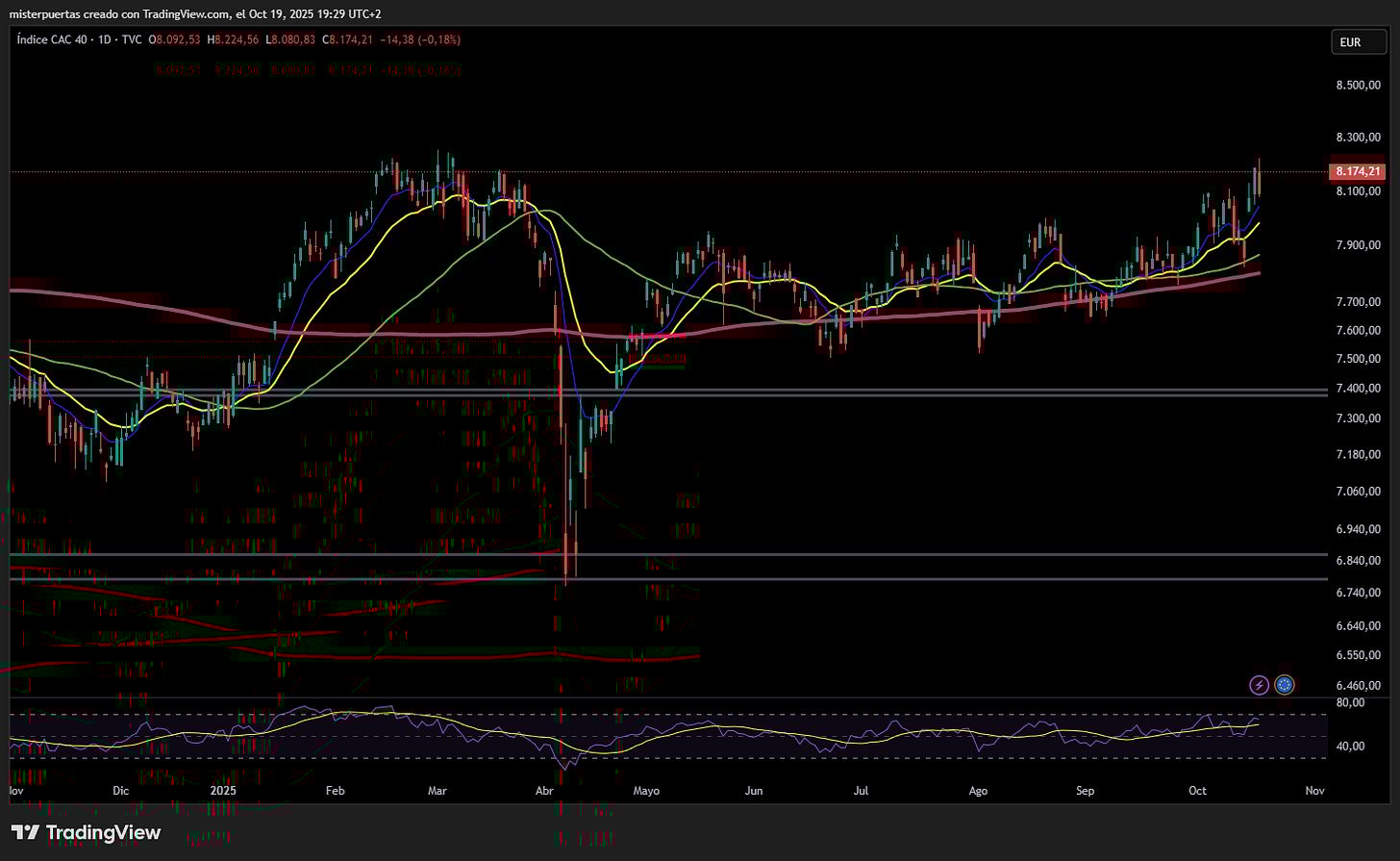Click the 7.600,00 price axis label
The height and width of the screenshot is (861, 1400).
[1357, 331]
